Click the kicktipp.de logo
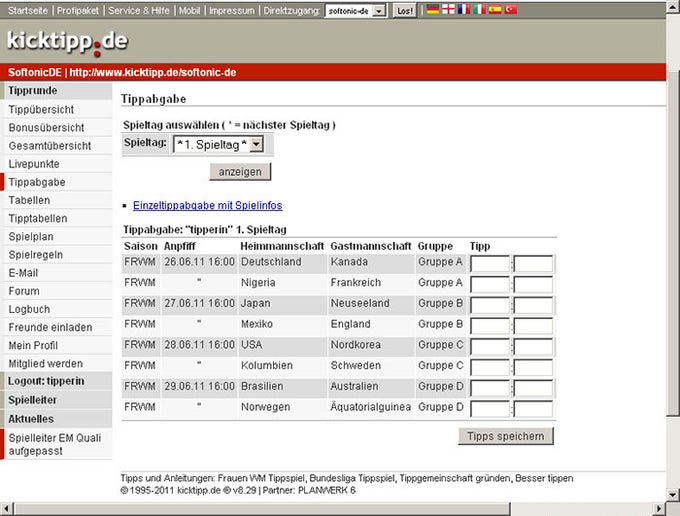This screenshot has width=680, height=516. click(x=67, y=42)
